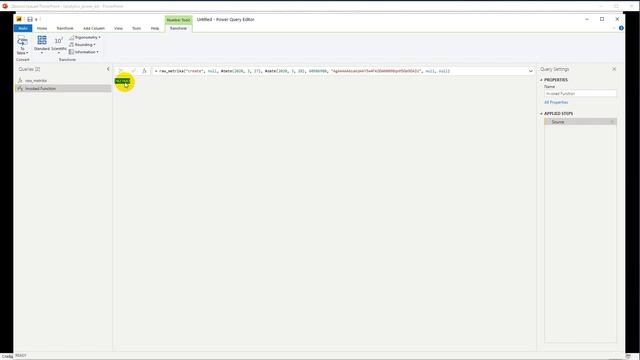Collapse the Queries pane
The image size is (640, 360).
click(108, 69)
